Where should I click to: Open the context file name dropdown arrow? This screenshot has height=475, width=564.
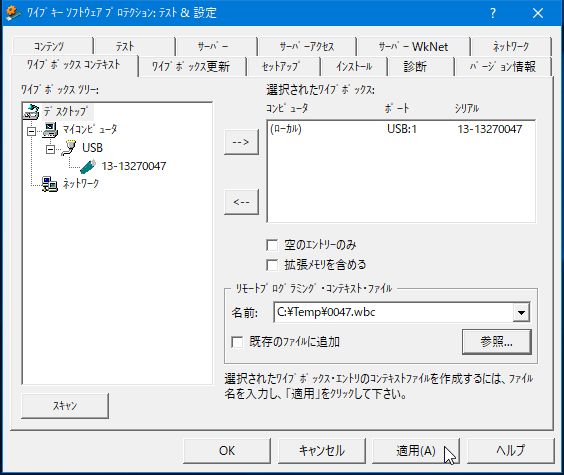coord(521,312)
